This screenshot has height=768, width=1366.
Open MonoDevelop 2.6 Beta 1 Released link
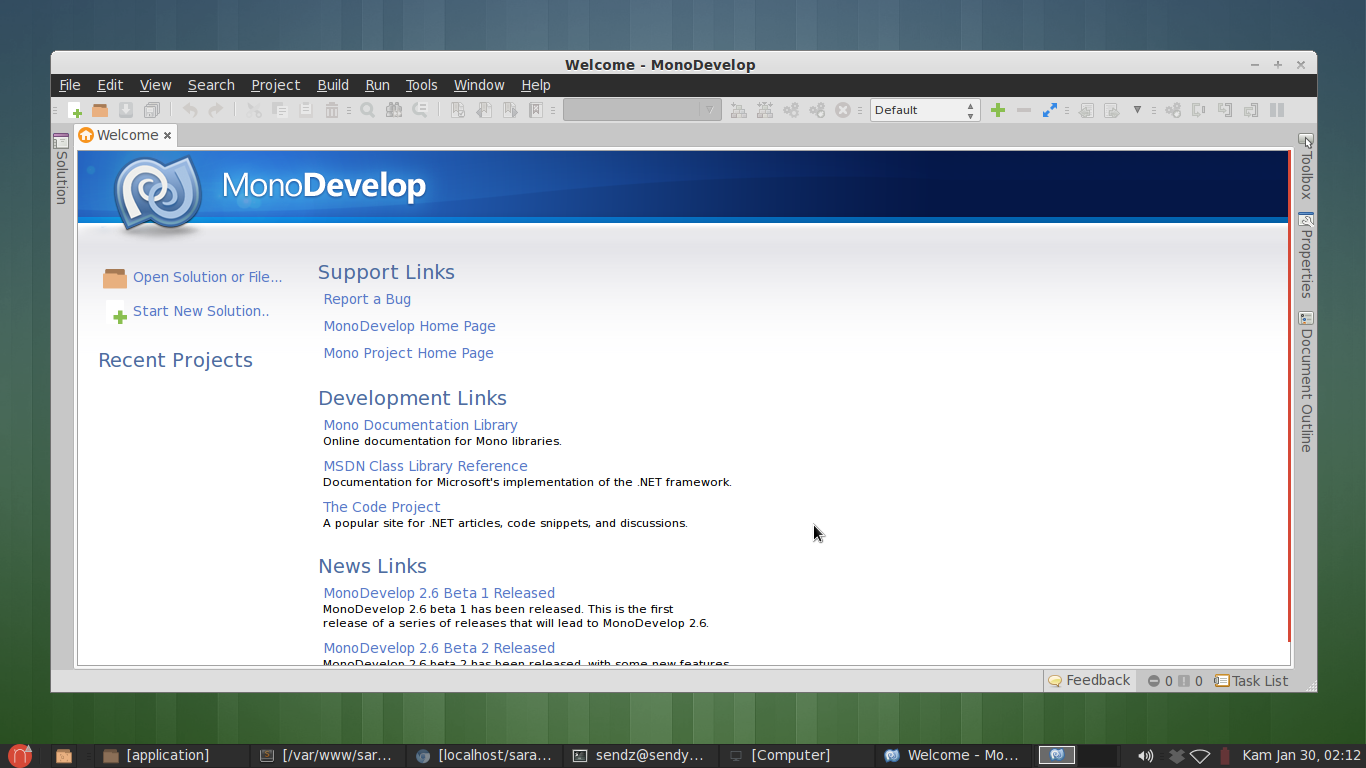coord(439,593)
